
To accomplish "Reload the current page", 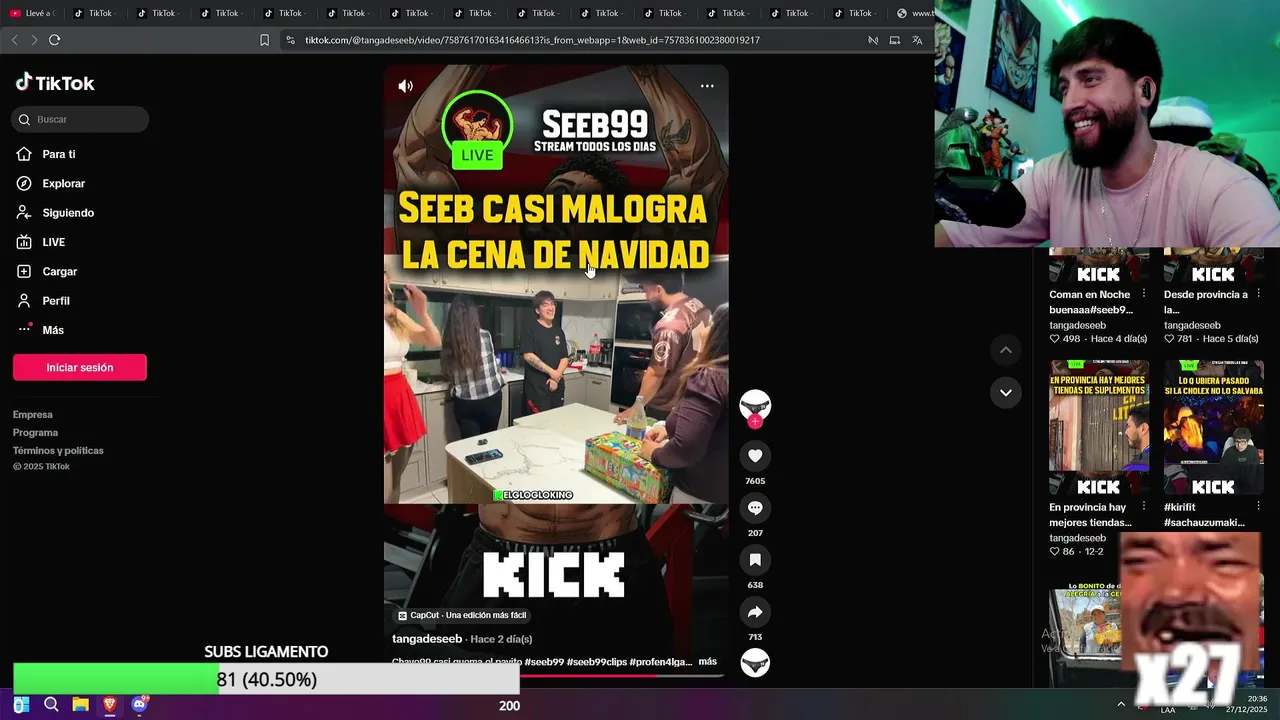I will point(55,40).
